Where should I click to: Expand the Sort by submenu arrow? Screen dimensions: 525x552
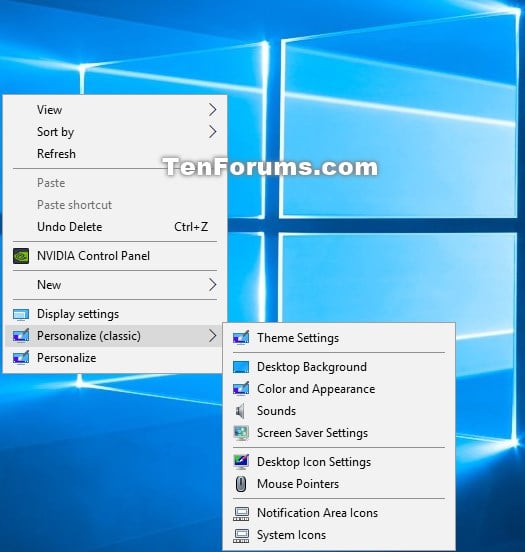point(212,132)
